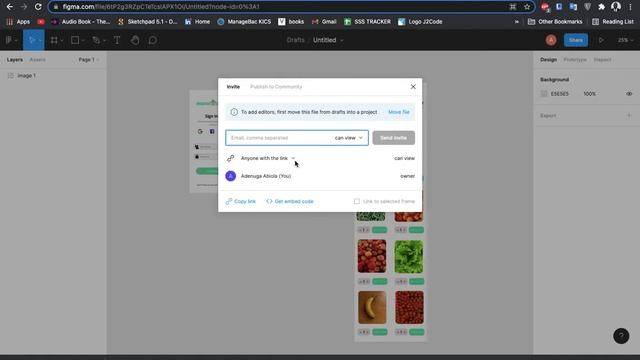The height and width of the screenshot is (360, 640).
Task: Switch to the Inspect tab
Action: tap(602, 60)
